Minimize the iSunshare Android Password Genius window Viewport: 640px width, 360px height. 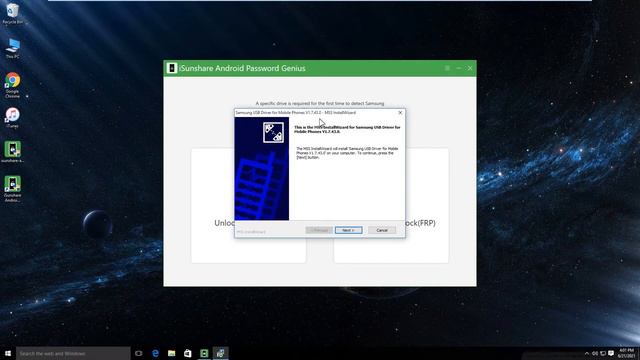click(x=458, y=68)
